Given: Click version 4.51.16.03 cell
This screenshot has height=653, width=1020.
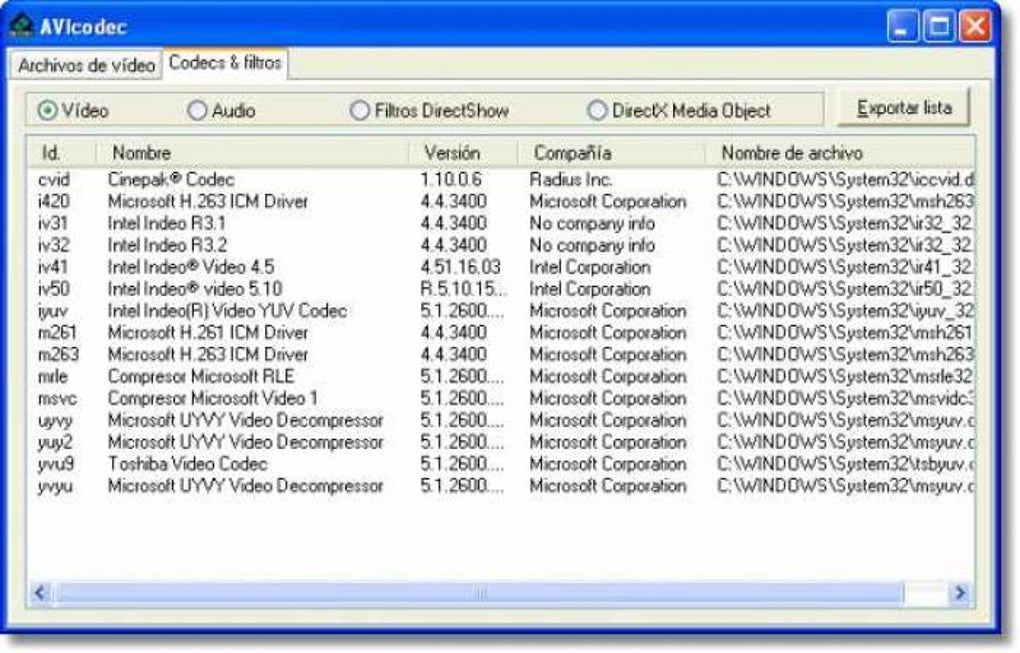Looking at the screenshot, I should pyautogui.click(x=461, y=267).
